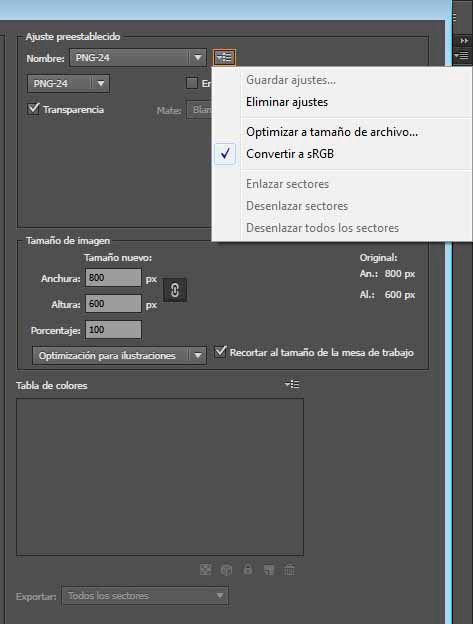Choose Guardar ajustes... from the menu
The width and height of the screenshot is (473, 624).
[291, 80]
